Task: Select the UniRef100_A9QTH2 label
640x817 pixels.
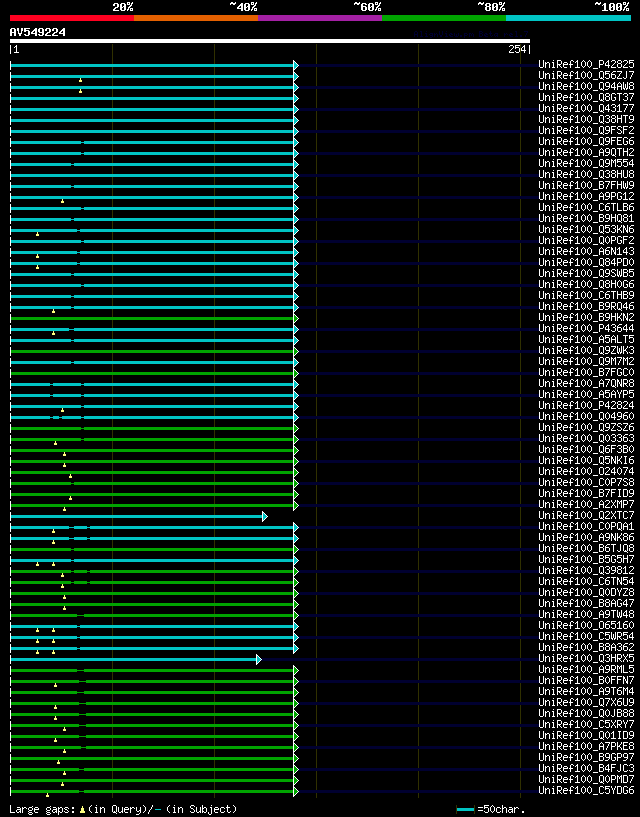Action: [x=586, y=152]
